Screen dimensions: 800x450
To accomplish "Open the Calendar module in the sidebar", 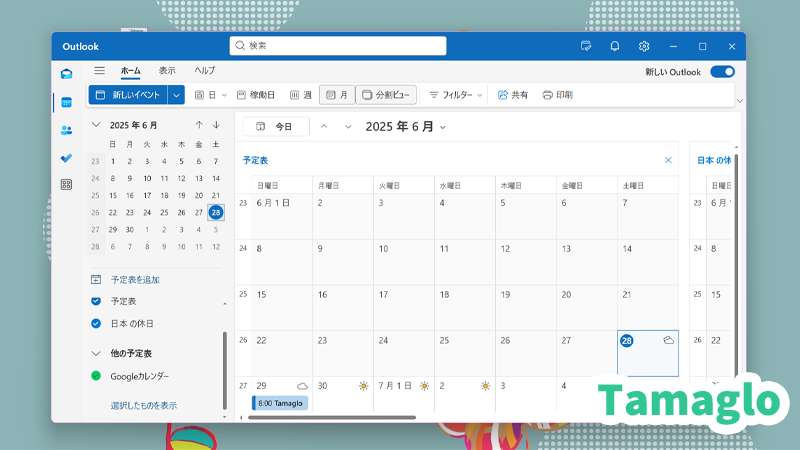I will click(66, 103).
